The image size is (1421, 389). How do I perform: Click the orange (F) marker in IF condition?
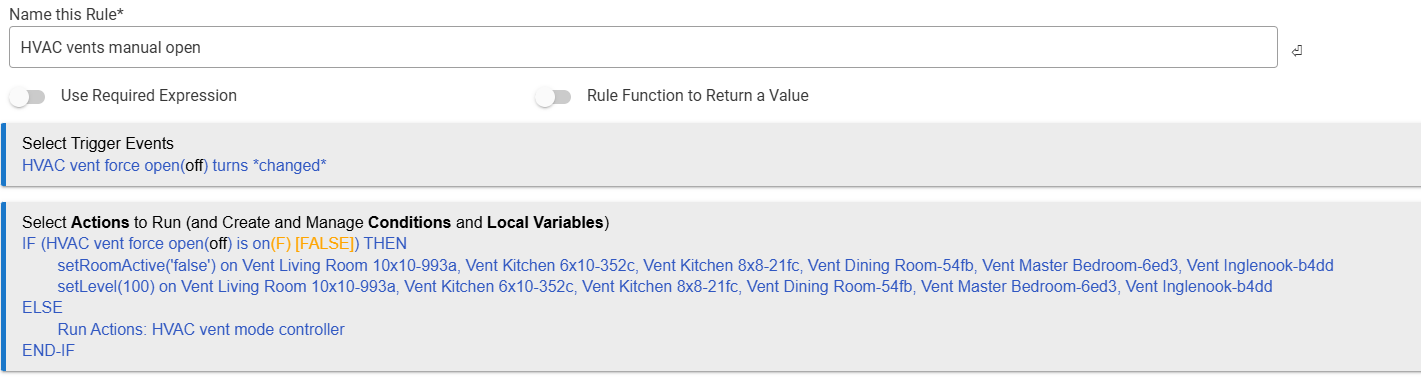280,243
